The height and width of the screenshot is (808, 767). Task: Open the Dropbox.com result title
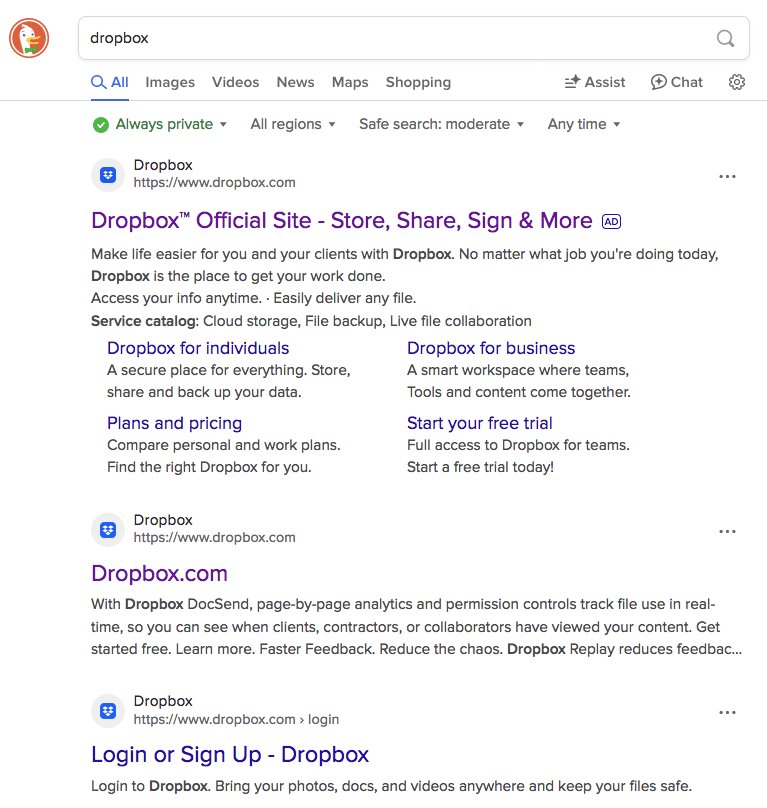point(159,574)
